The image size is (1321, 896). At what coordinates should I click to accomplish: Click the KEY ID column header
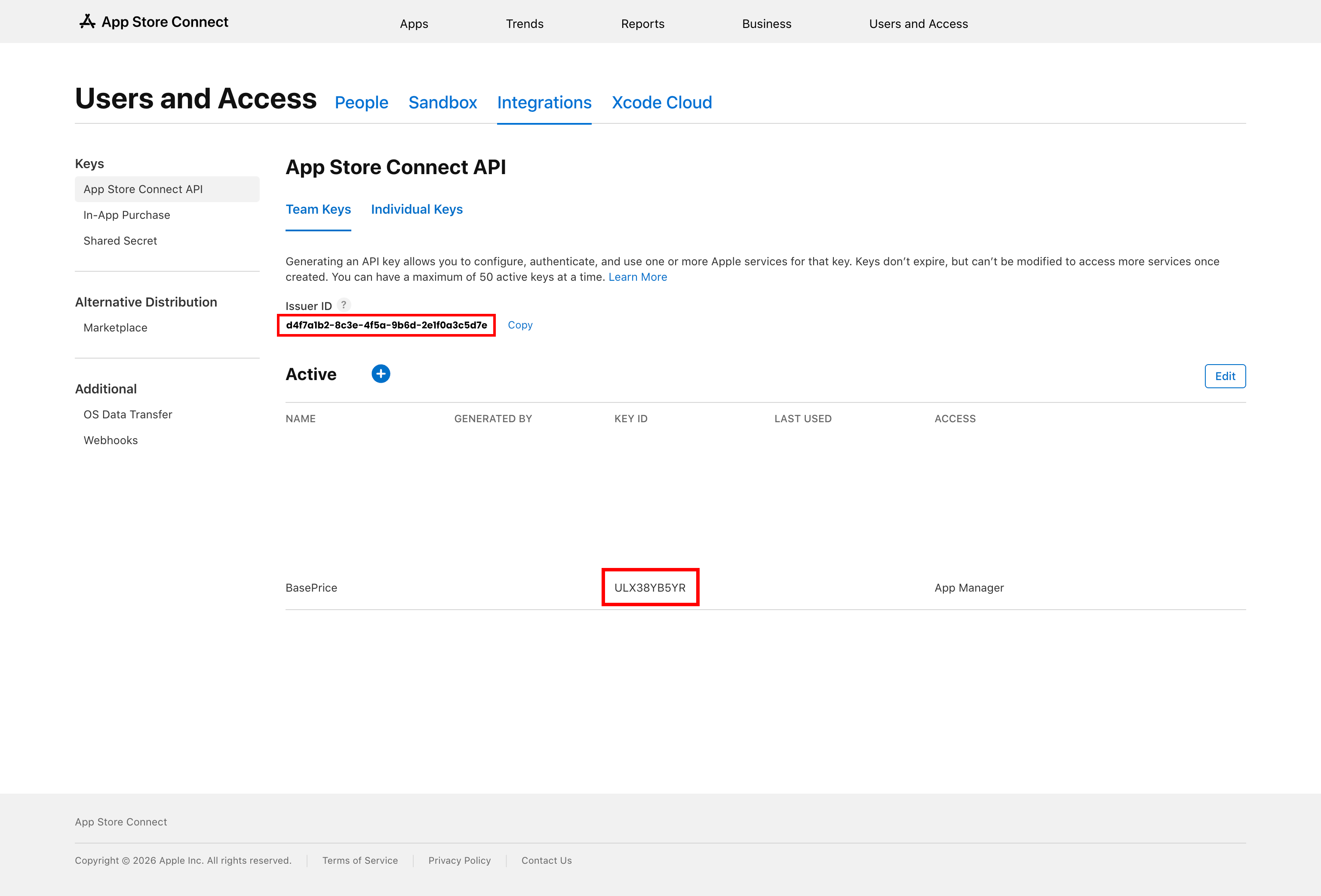pos(631,419)
